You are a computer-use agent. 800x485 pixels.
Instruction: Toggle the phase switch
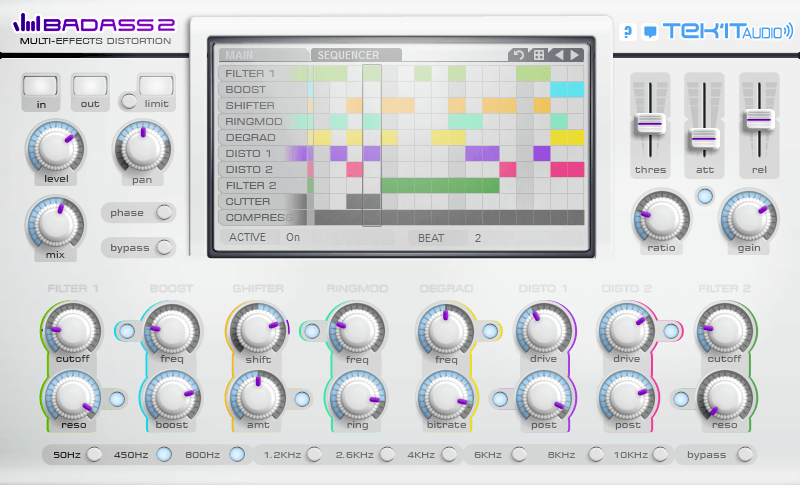(164, 212)
